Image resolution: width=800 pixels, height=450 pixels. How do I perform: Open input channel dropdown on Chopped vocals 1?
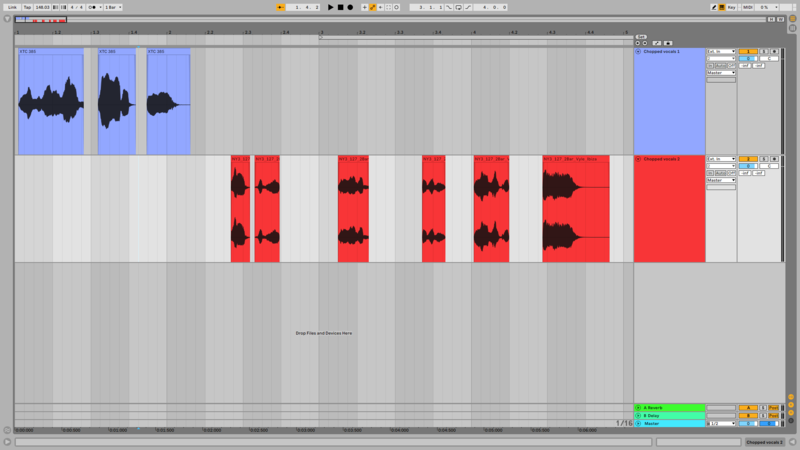click(x=721, y=59)
